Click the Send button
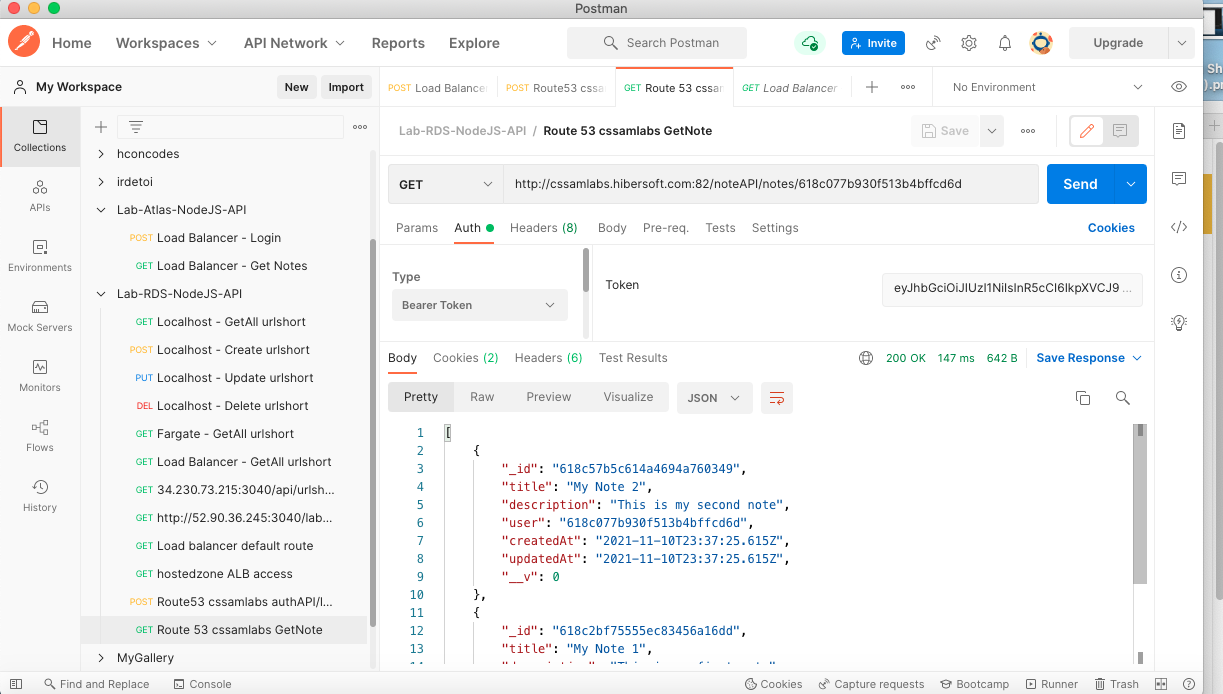Image resolution: width=1223 pixels, height=694 pixels. [x=1080, y=184]
